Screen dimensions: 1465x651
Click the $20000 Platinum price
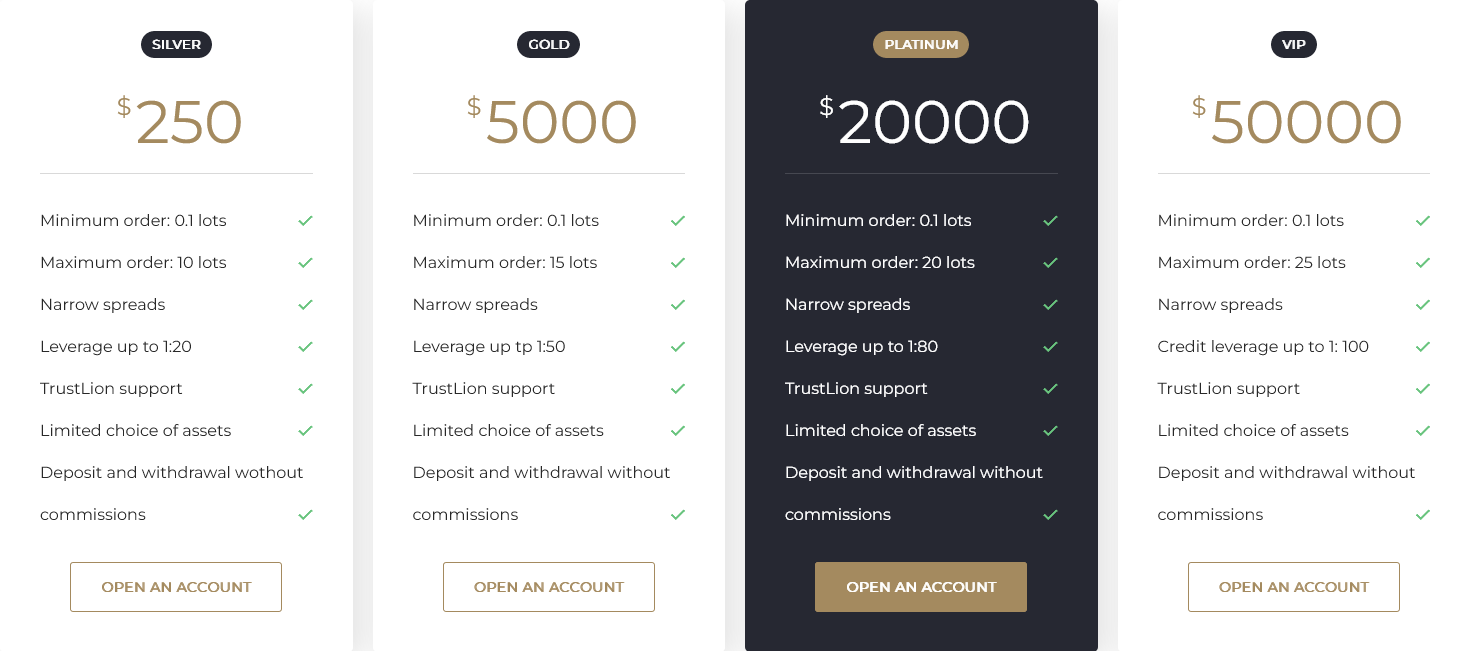tap(925, 122)
